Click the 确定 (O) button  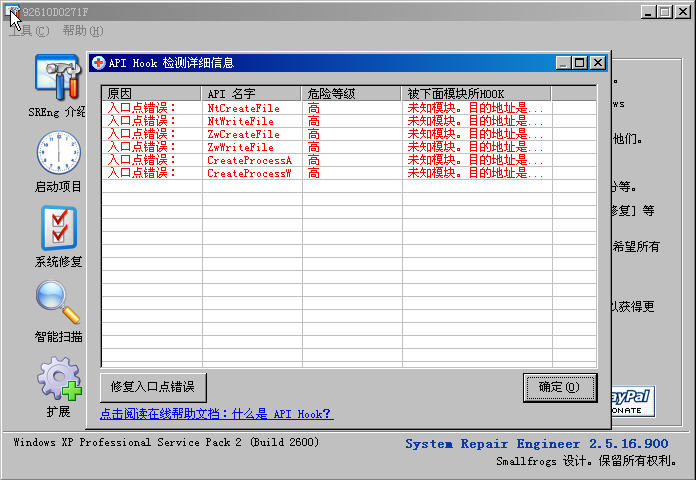pos(560,387)
